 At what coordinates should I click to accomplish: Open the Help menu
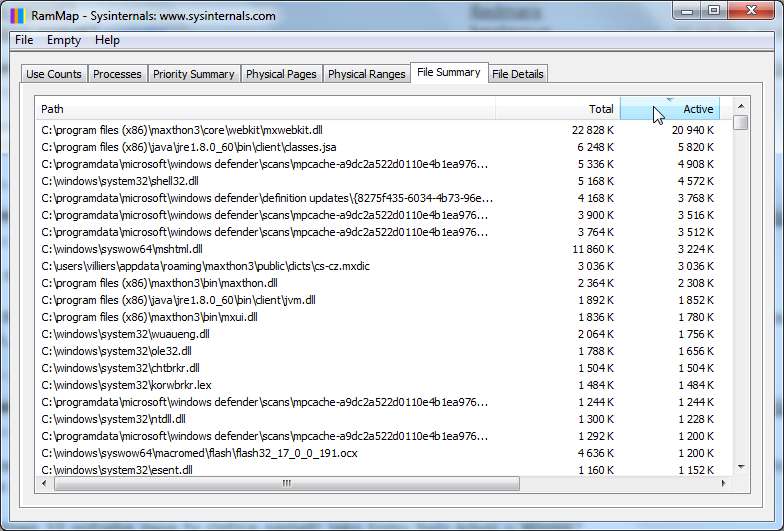tap(107, 40)
